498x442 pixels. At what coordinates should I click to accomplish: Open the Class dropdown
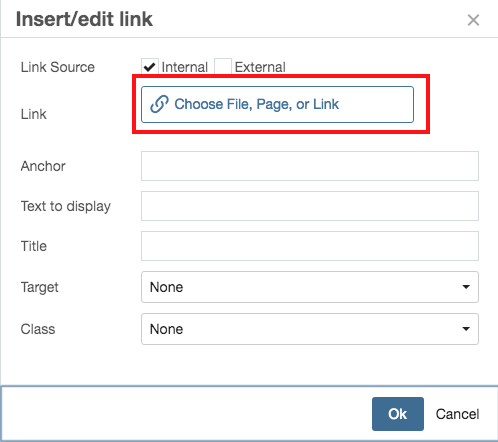[310, 329]
